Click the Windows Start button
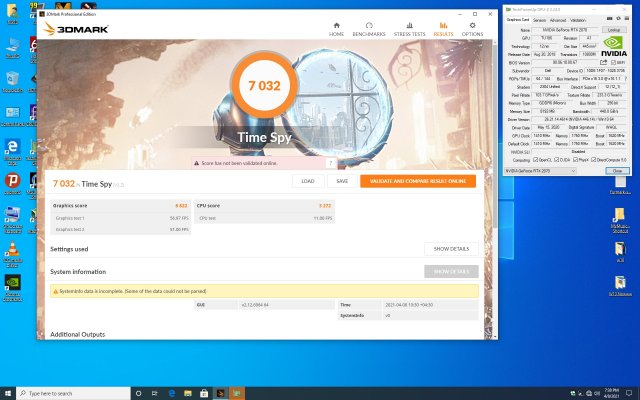 tap(8, 391)
